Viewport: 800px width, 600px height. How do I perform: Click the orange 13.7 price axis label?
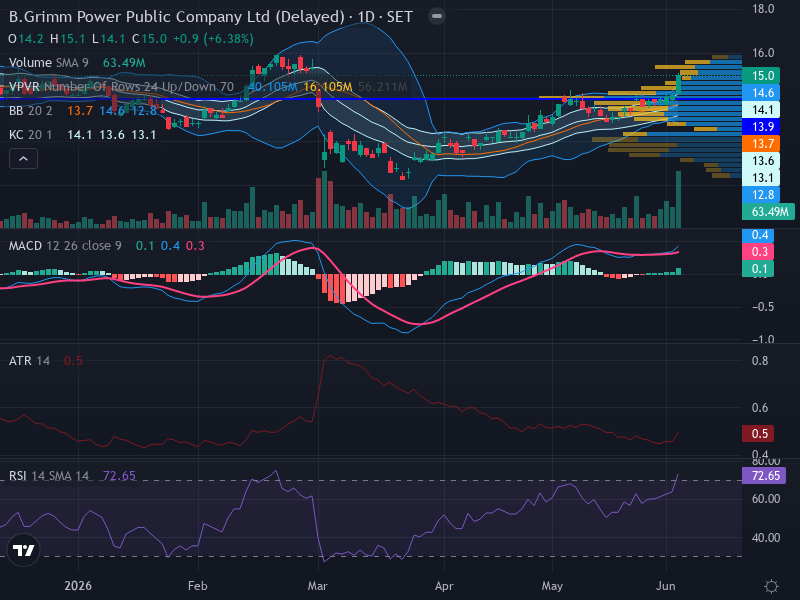761,143
